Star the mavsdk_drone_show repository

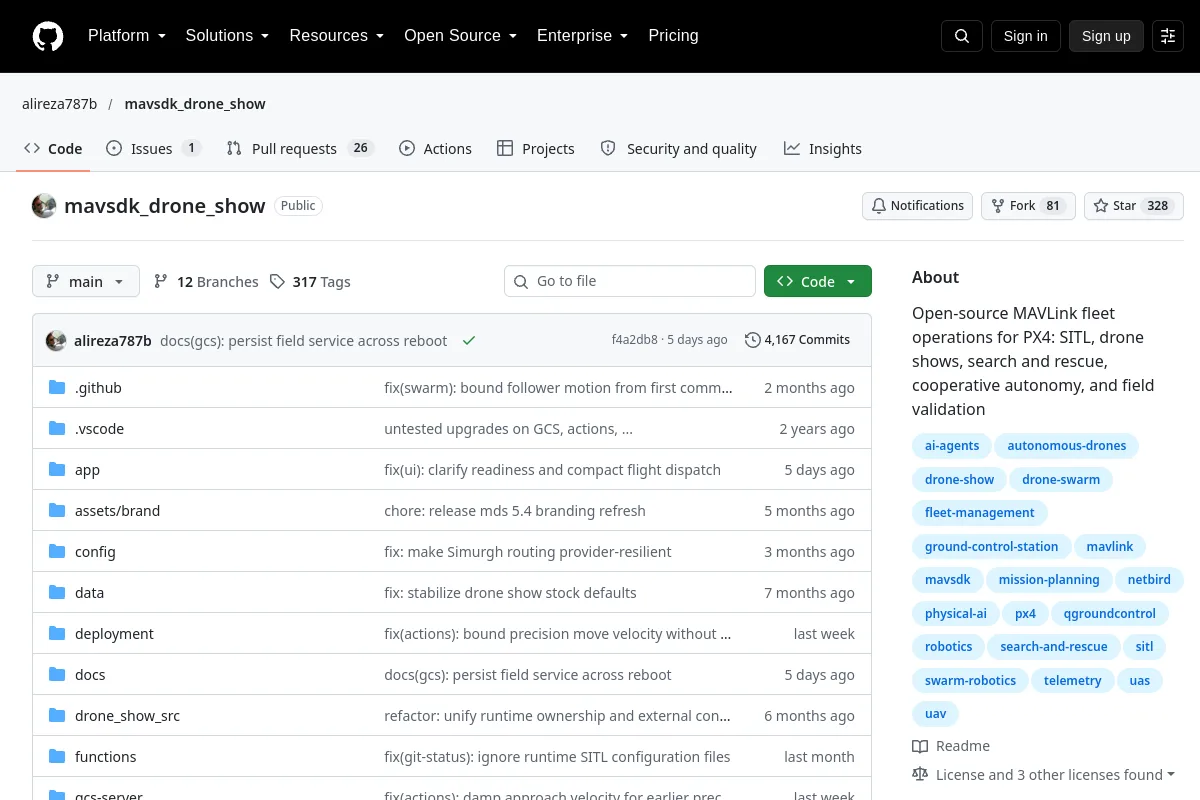click(x=1134, y=206)
